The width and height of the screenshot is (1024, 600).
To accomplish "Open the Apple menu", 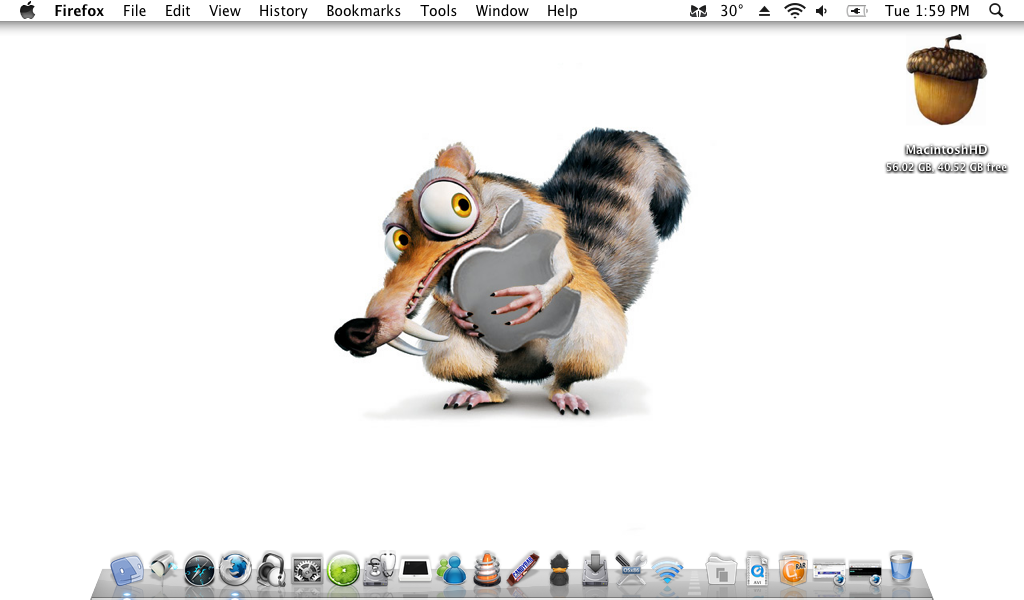I will [27, 10].
